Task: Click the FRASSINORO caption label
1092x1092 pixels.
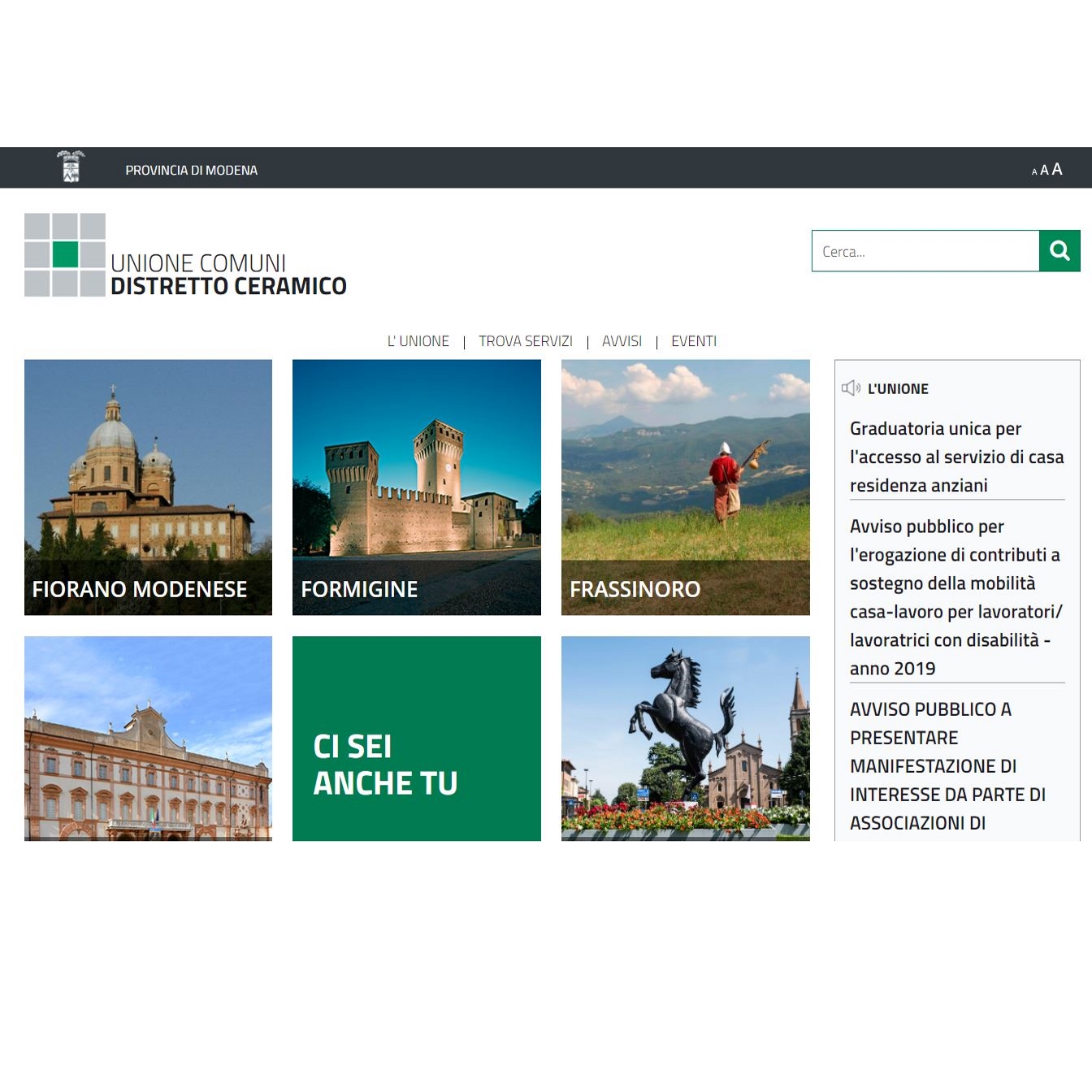Action: coord(635,589)
